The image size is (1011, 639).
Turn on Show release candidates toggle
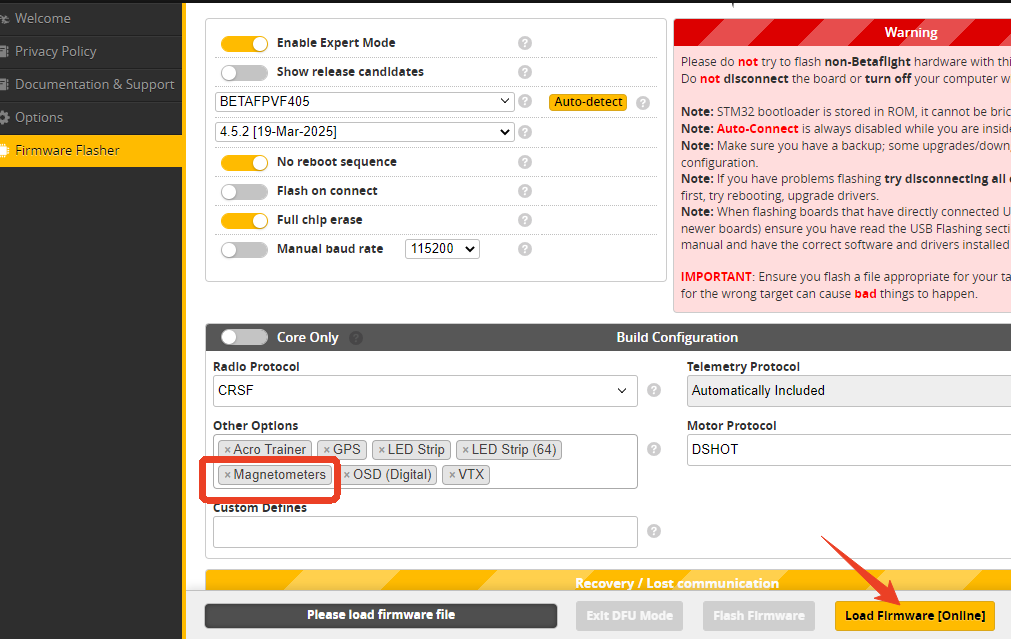click(244, 73)
